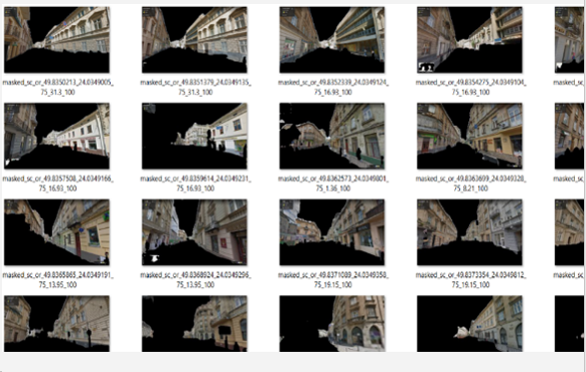Select thumbnail of masked_sc_or_49.8365865 image

coord(57,232)
